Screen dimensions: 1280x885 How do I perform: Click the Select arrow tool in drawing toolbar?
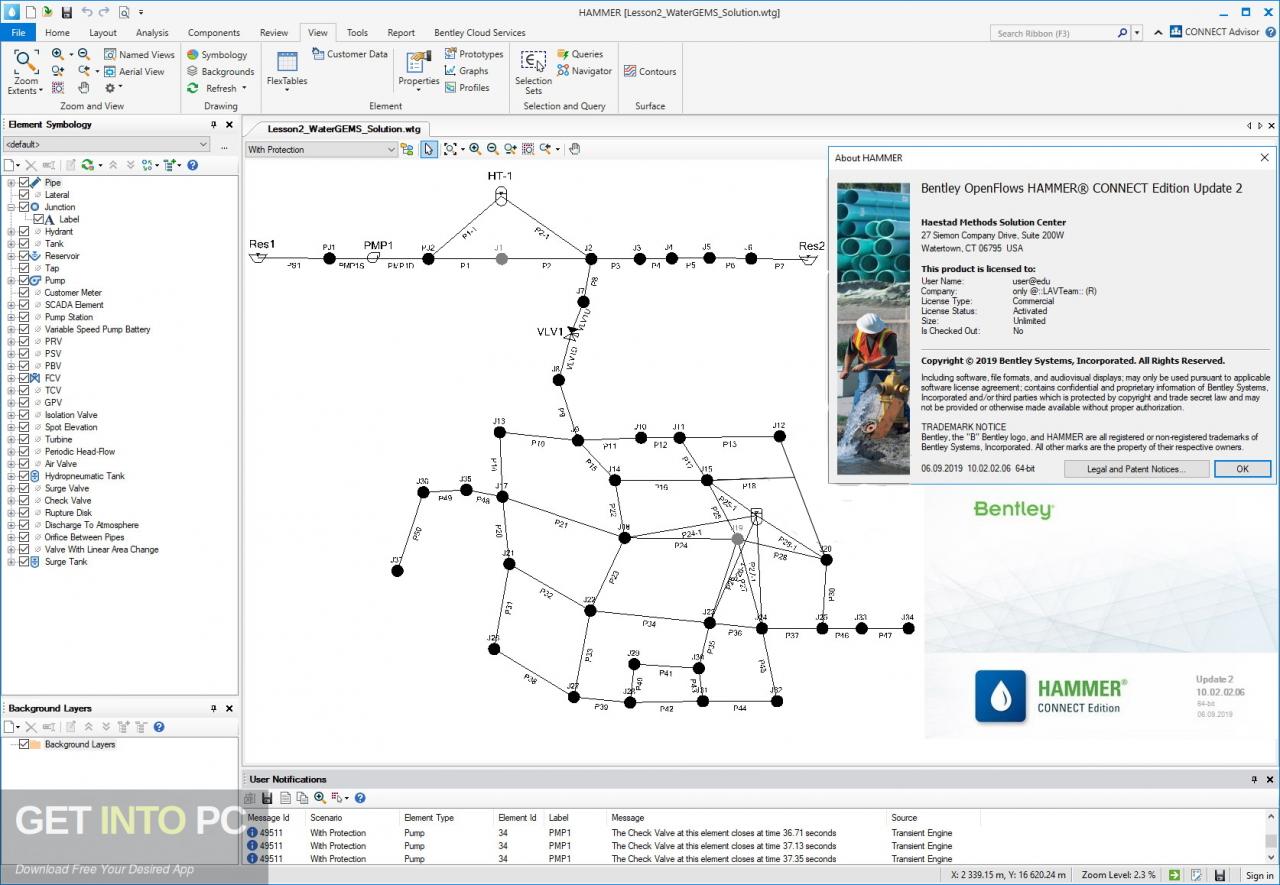click(428, 149)
